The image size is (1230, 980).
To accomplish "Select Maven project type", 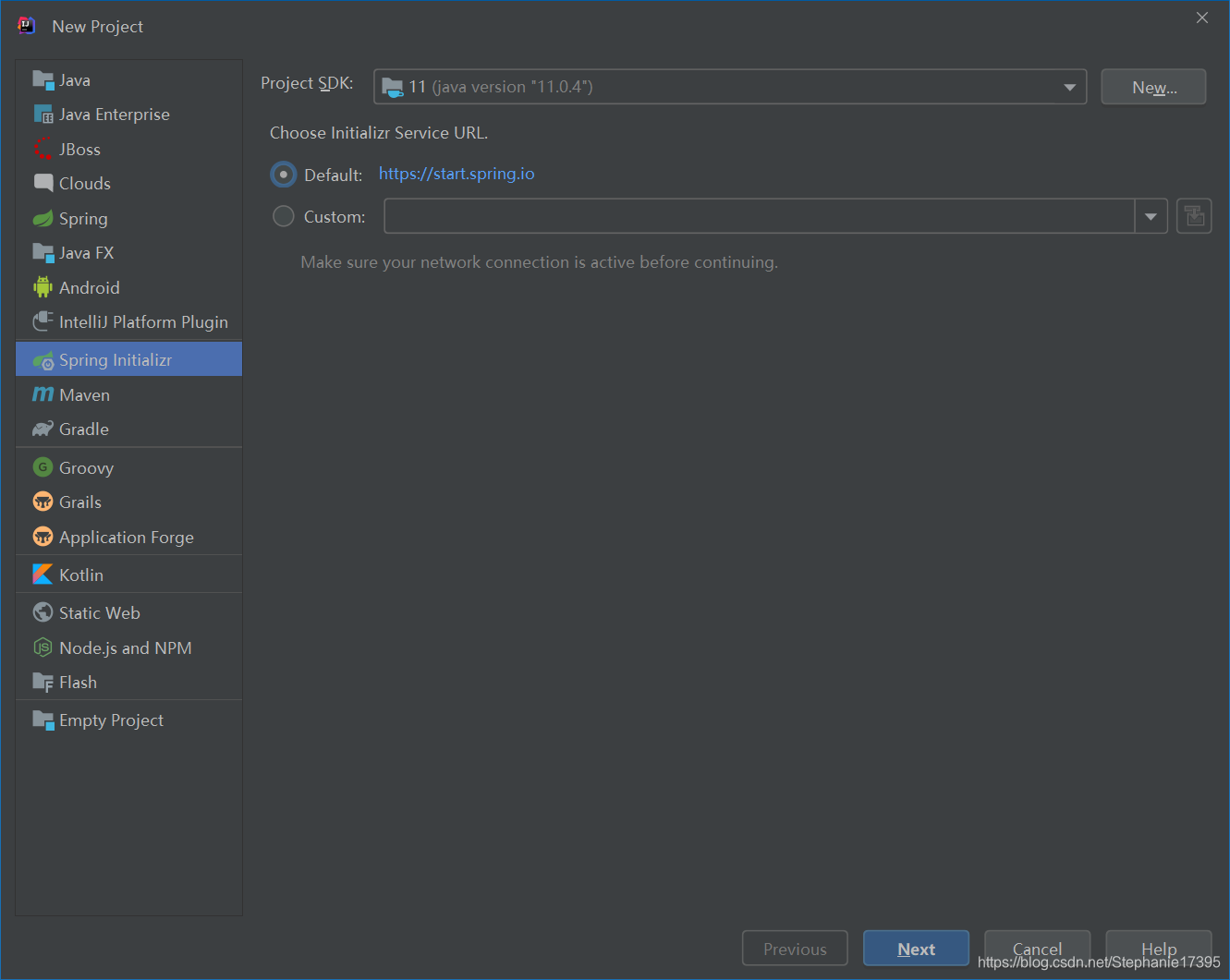I will [129, 394].
